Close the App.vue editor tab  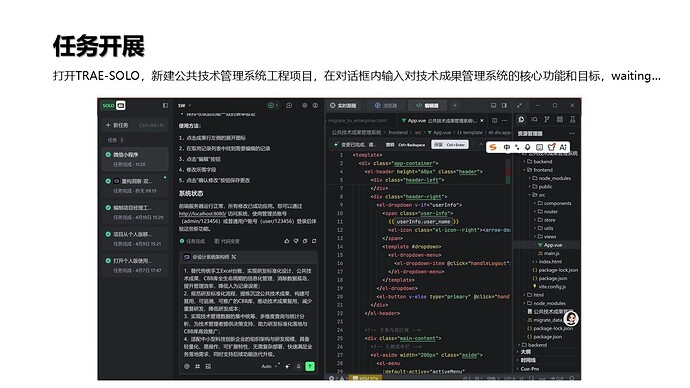click(x=482, y=121)
